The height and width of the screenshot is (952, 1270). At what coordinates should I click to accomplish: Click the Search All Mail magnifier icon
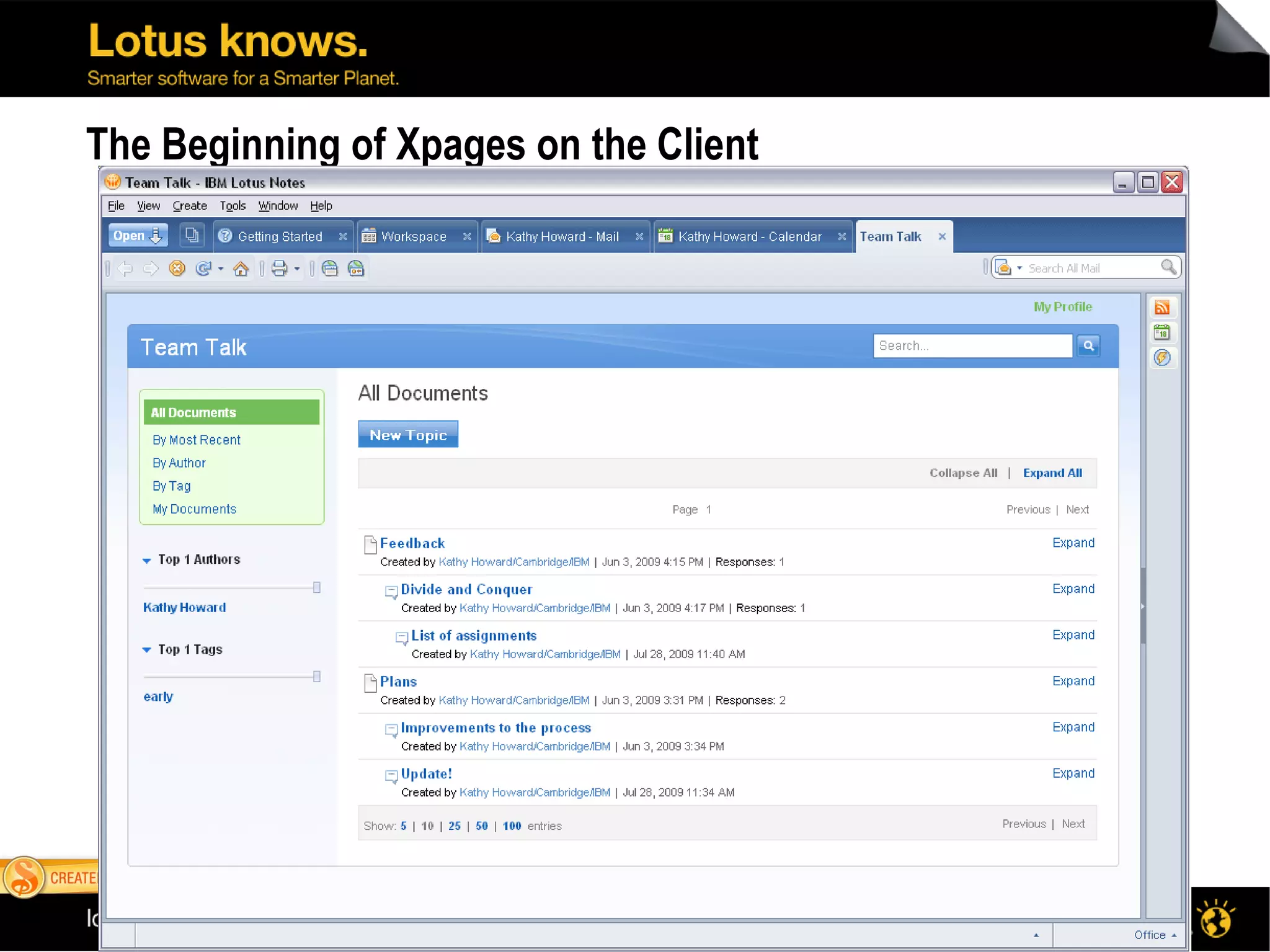(1168, 267)
